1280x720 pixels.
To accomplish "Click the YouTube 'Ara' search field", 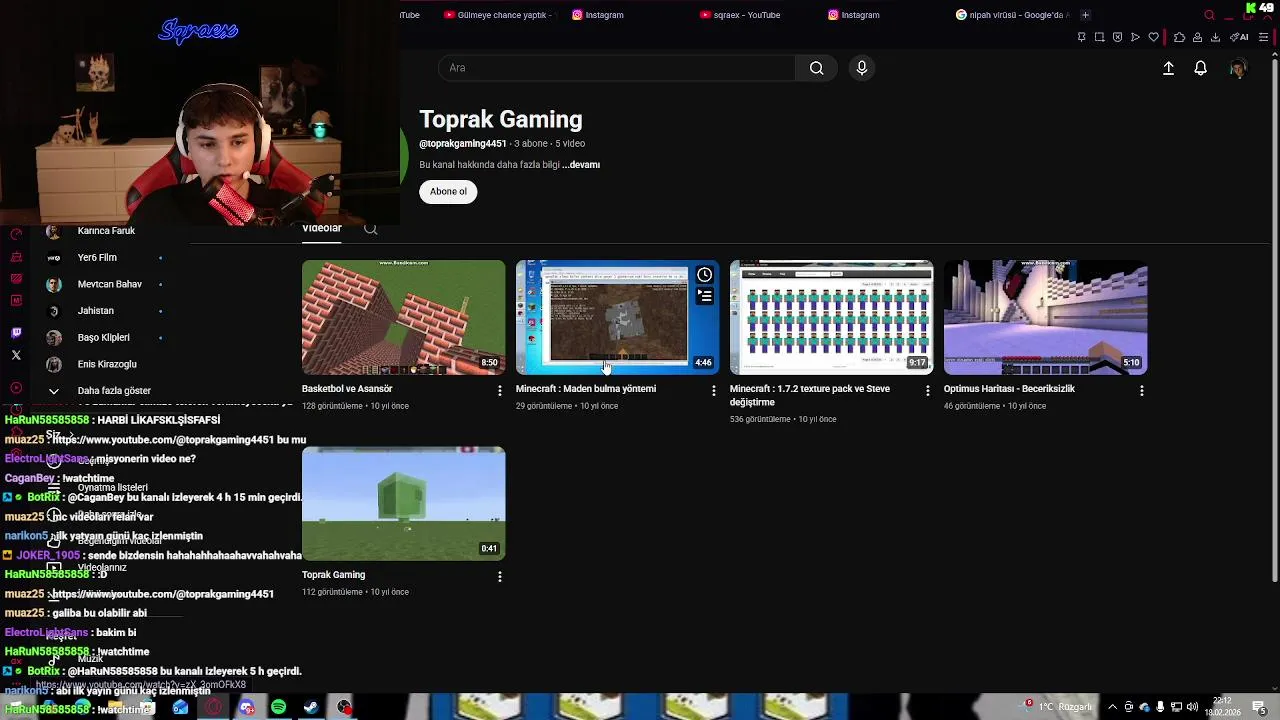I will (617, 68).
